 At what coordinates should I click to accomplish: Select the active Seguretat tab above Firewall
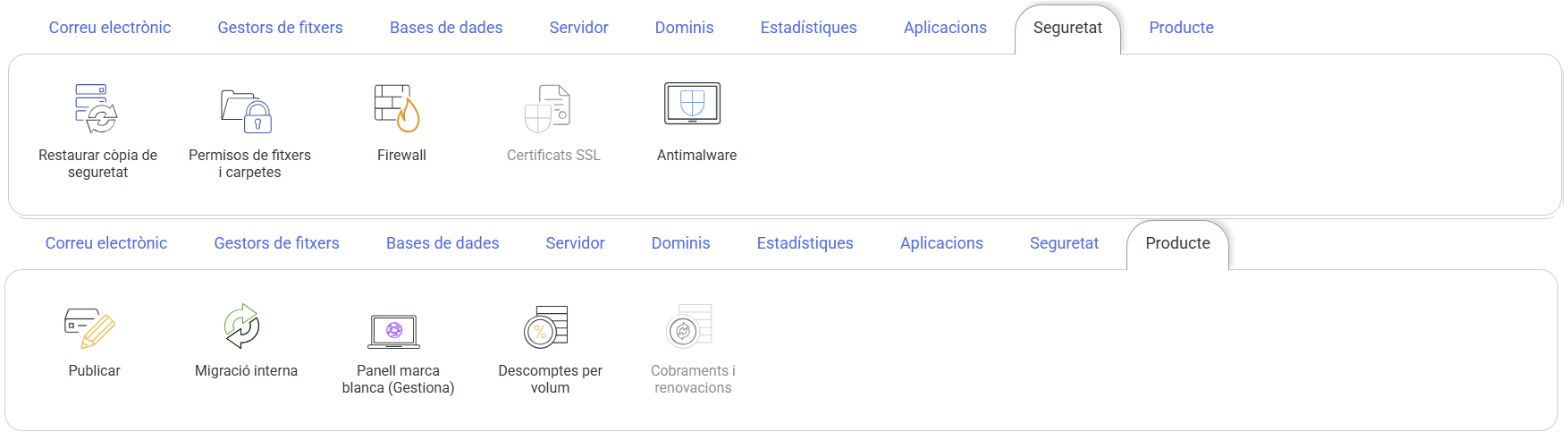(x=1067, y=28)
